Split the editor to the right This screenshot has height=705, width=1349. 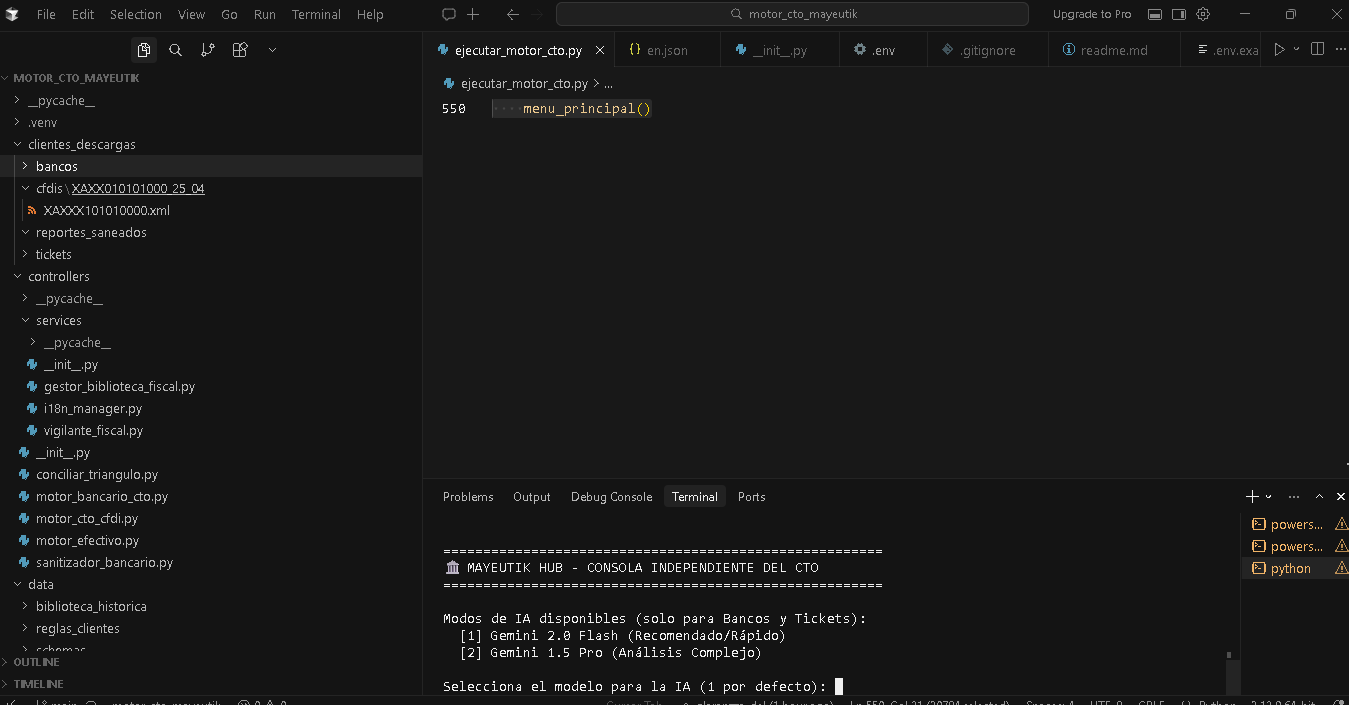[x=1317, y=49]
